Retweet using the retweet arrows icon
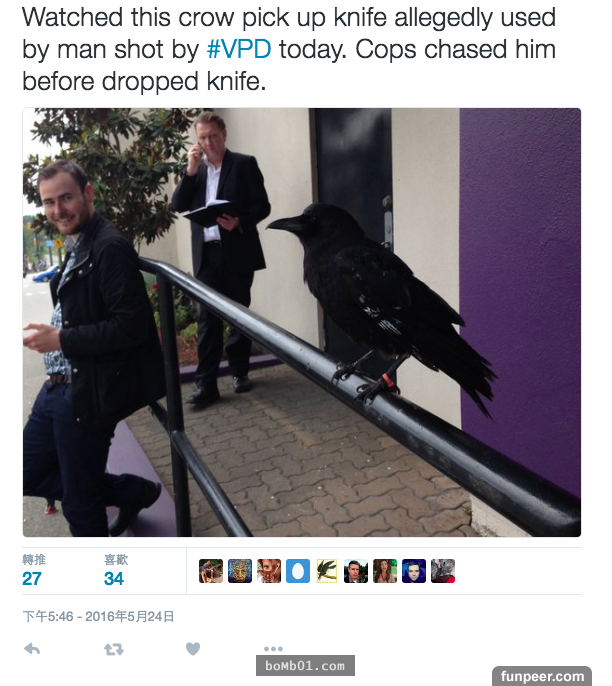This screenshot has height=686, width=612. [114, 649]
